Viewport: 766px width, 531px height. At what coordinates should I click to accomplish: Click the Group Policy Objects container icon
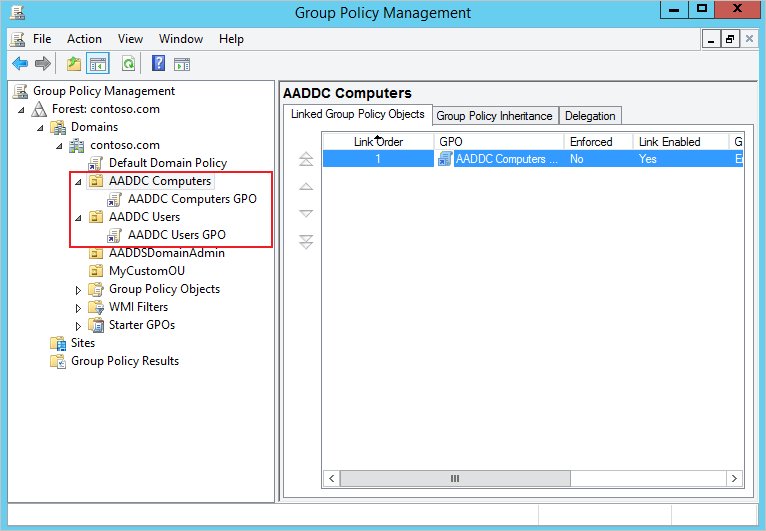point(96,289)
